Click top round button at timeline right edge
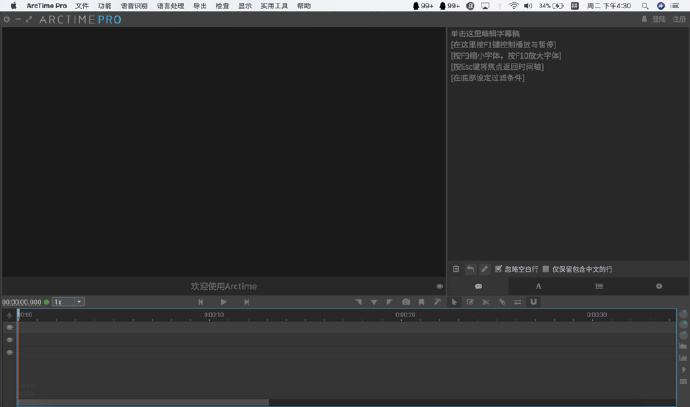This screenshot has width=690, height=407. (683, 314)
